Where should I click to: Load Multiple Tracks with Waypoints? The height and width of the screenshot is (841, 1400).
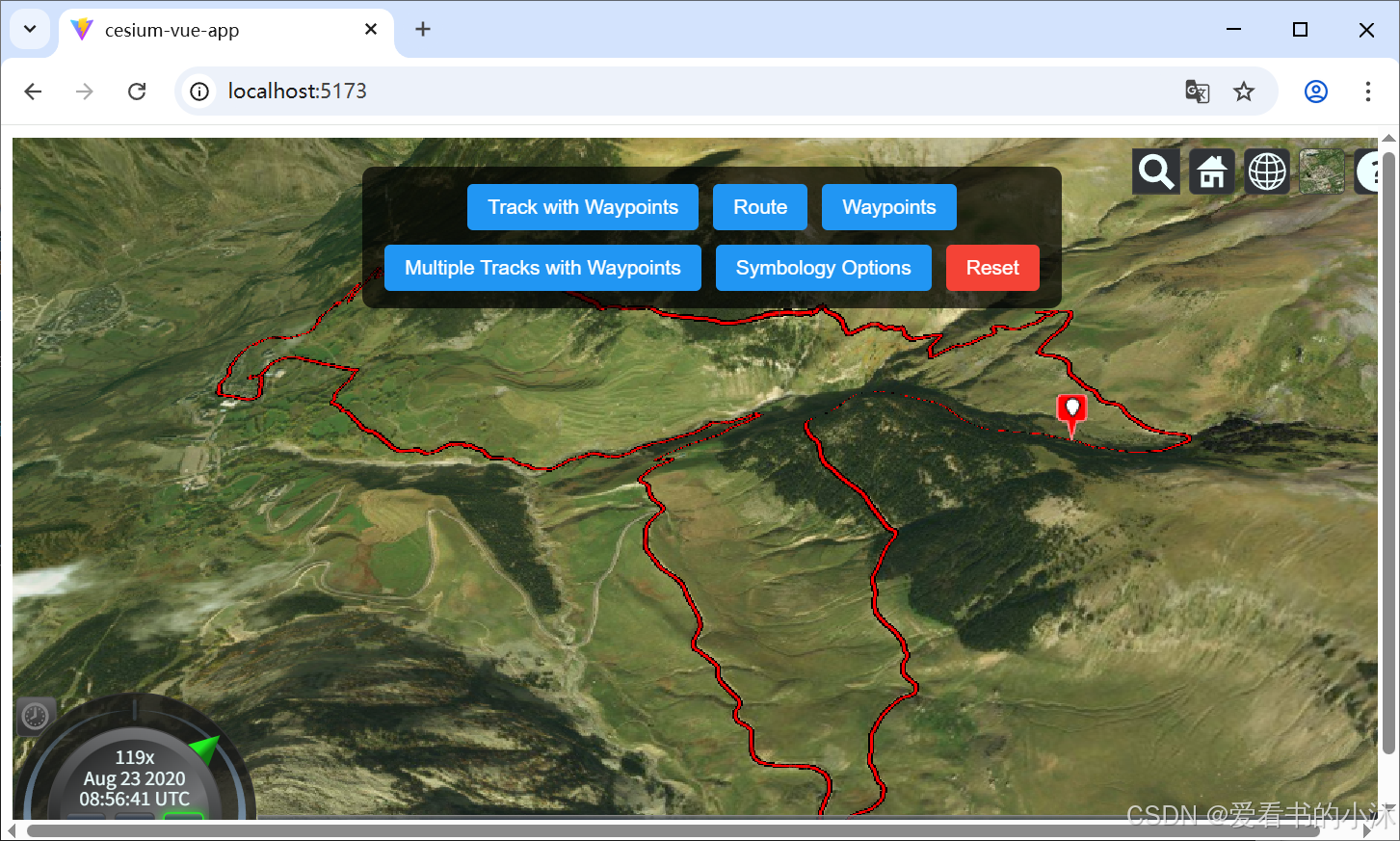pyautogui.click(x=542, y=268)
